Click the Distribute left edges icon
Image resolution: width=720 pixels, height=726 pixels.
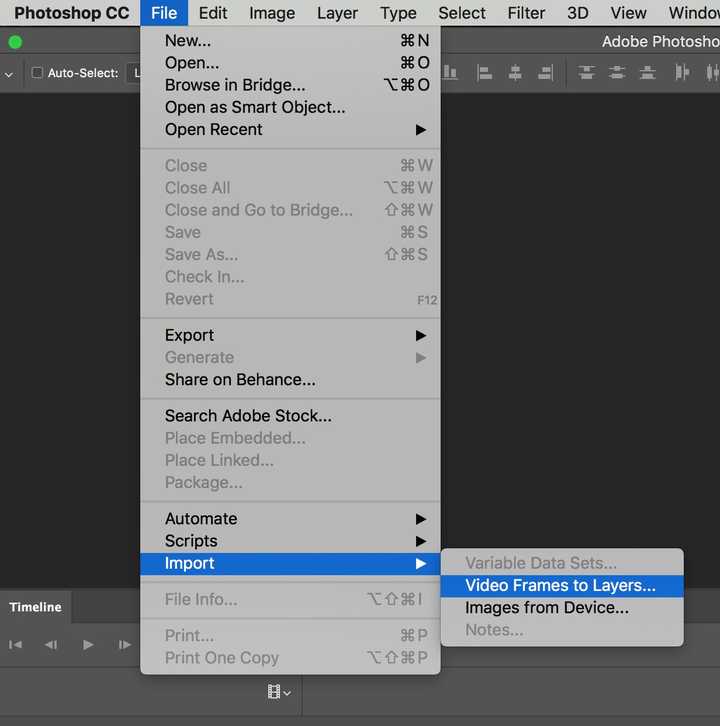pos(682,73)
